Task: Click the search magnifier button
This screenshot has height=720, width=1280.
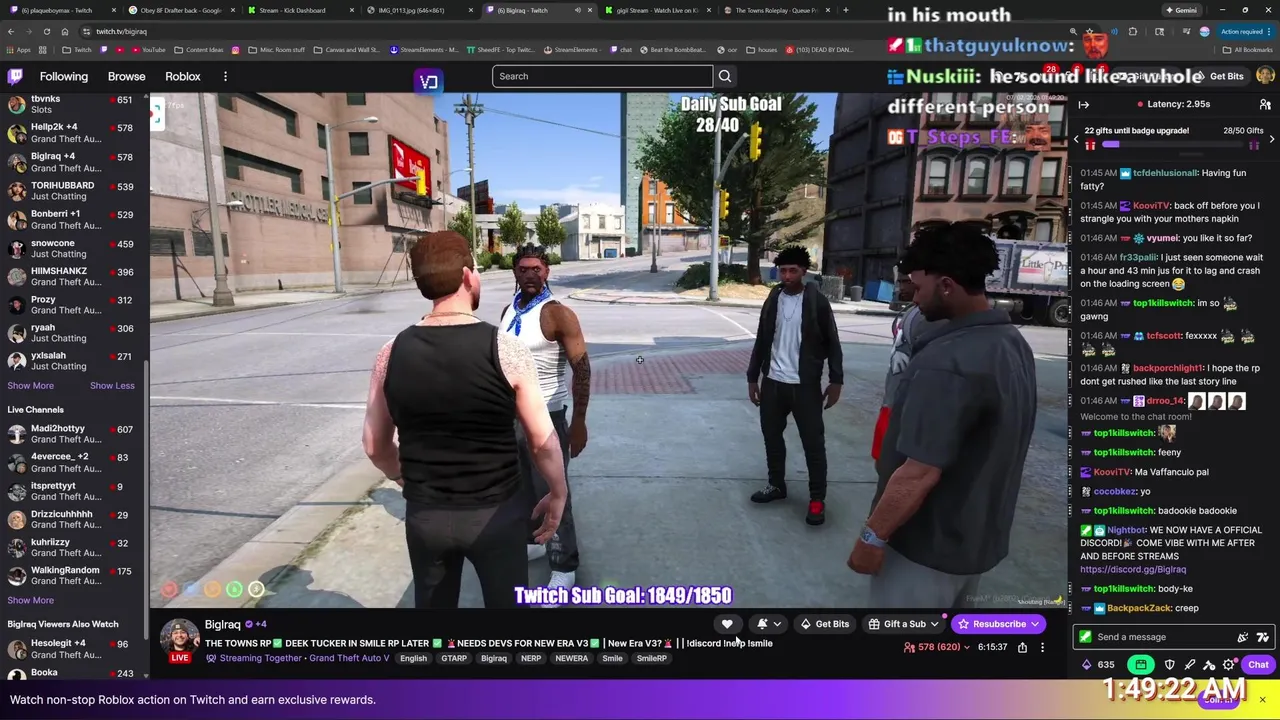Action: (725, 76)
